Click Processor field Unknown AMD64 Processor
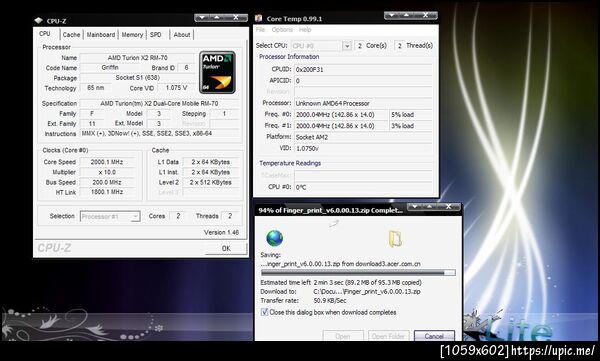The height and width of the screenshot is (361, 600). (363, 103)
